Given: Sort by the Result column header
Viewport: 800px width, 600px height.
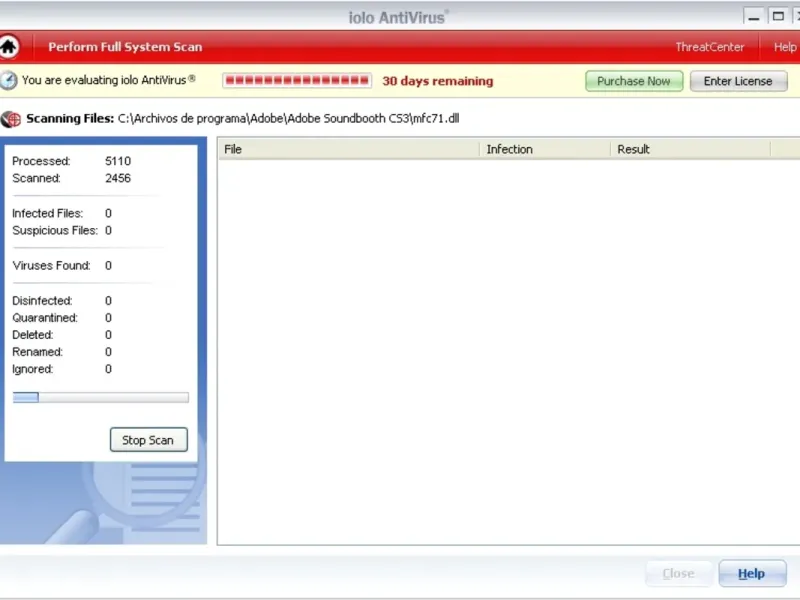Looking at the screenshot, I should tap(690, 149).
